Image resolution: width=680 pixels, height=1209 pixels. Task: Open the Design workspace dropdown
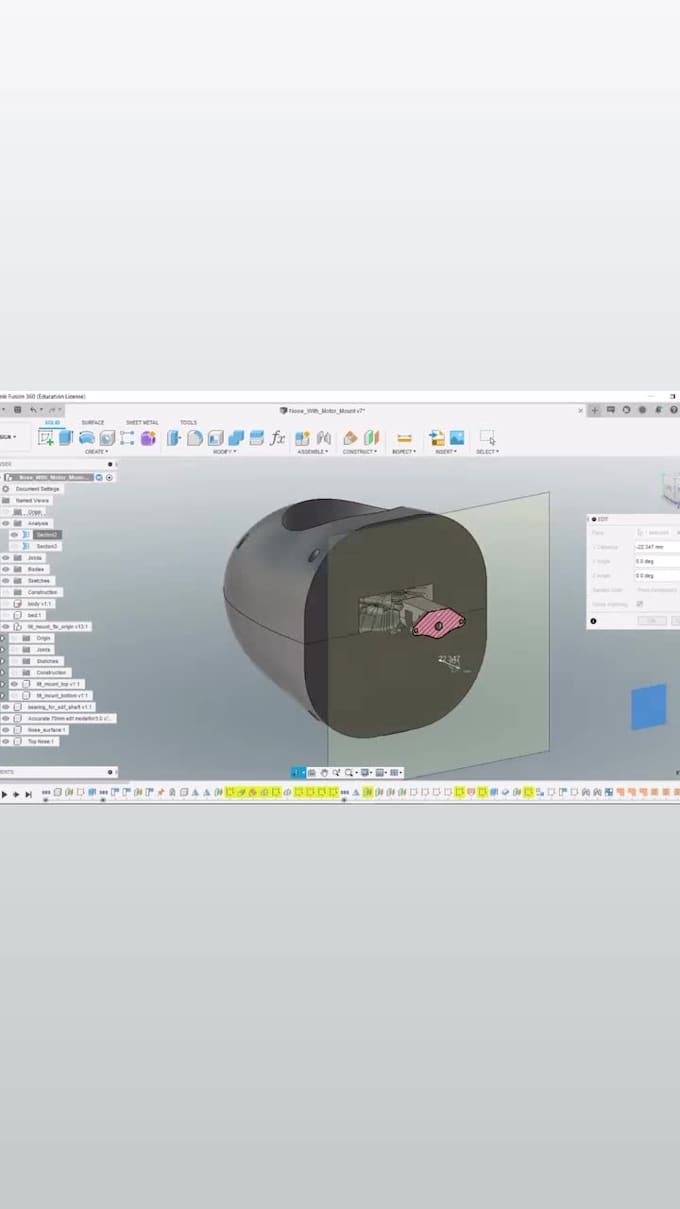(8, 437)
